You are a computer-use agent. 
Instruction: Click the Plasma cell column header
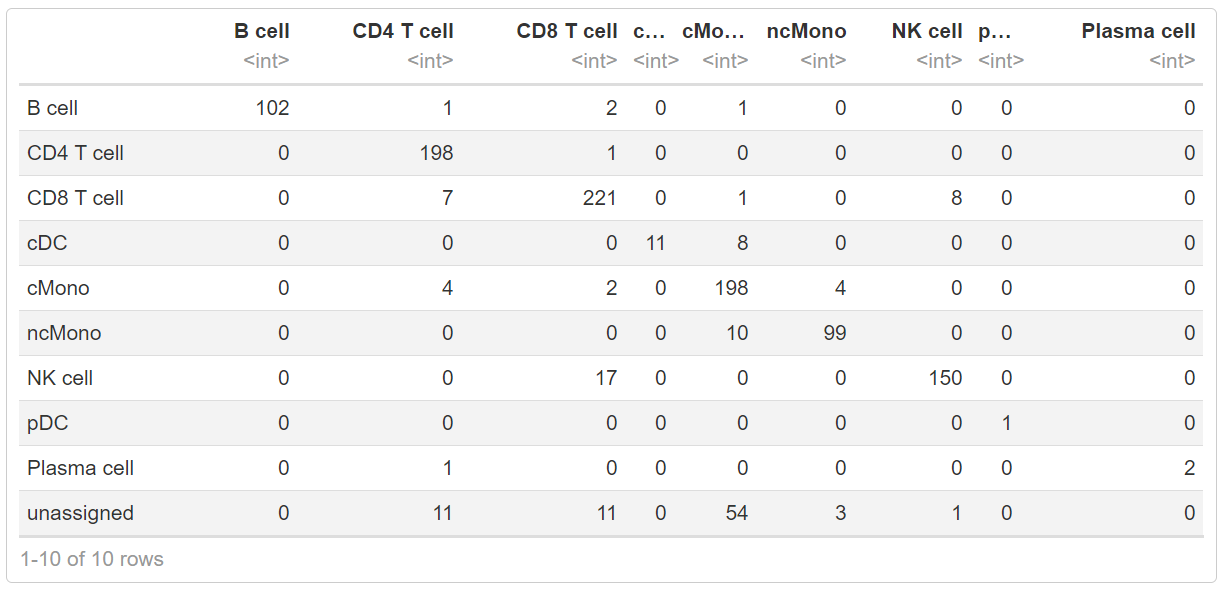point(1138,31)
